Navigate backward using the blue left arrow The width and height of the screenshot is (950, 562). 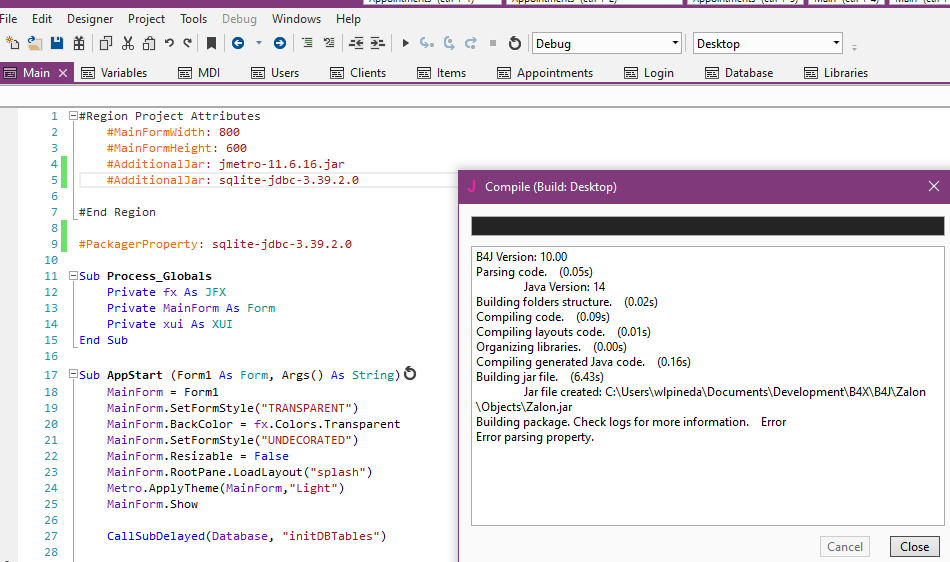coord(238,43)
